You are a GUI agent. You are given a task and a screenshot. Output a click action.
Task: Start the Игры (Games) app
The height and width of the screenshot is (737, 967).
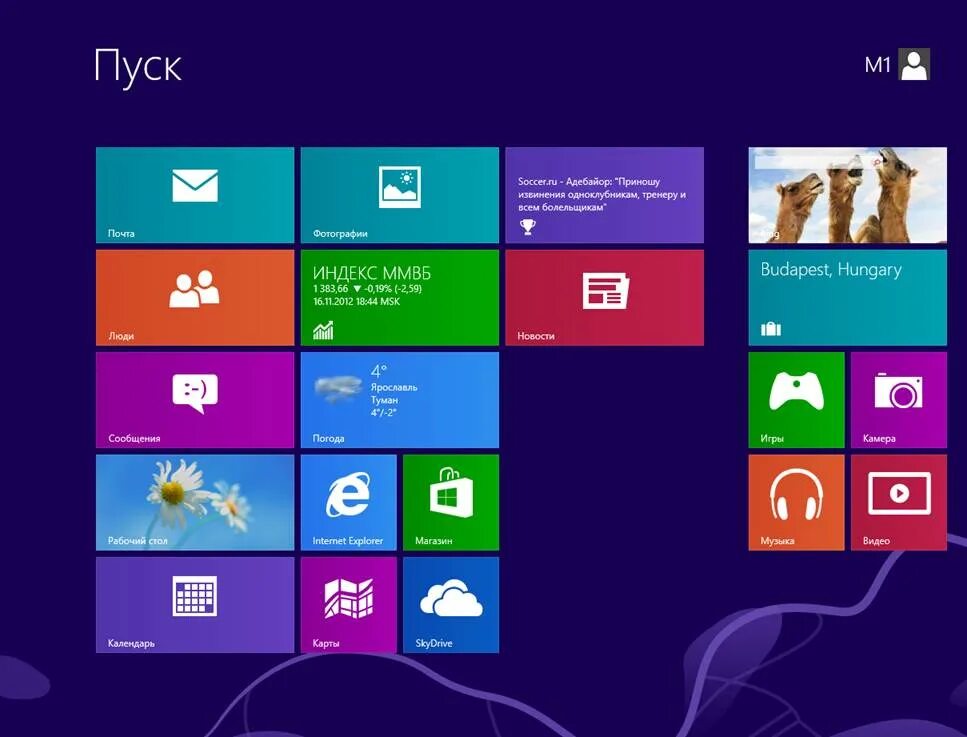point(795,400)
